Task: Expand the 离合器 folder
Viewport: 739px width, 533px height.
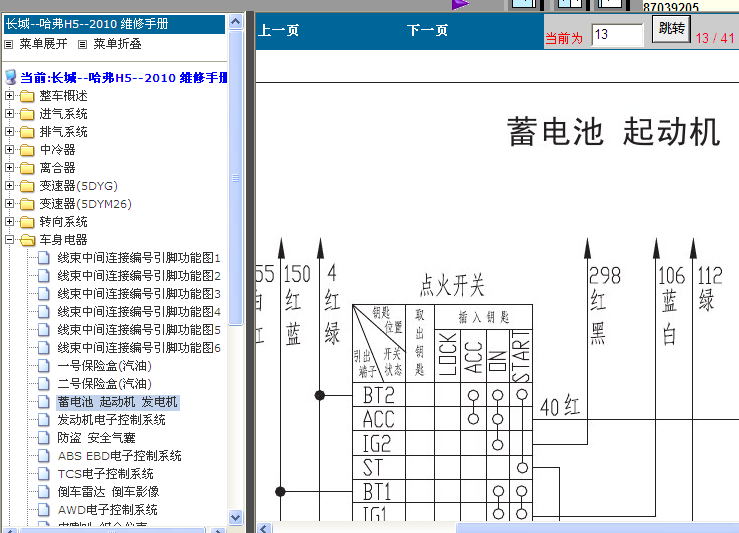Action: coord(9,167)
